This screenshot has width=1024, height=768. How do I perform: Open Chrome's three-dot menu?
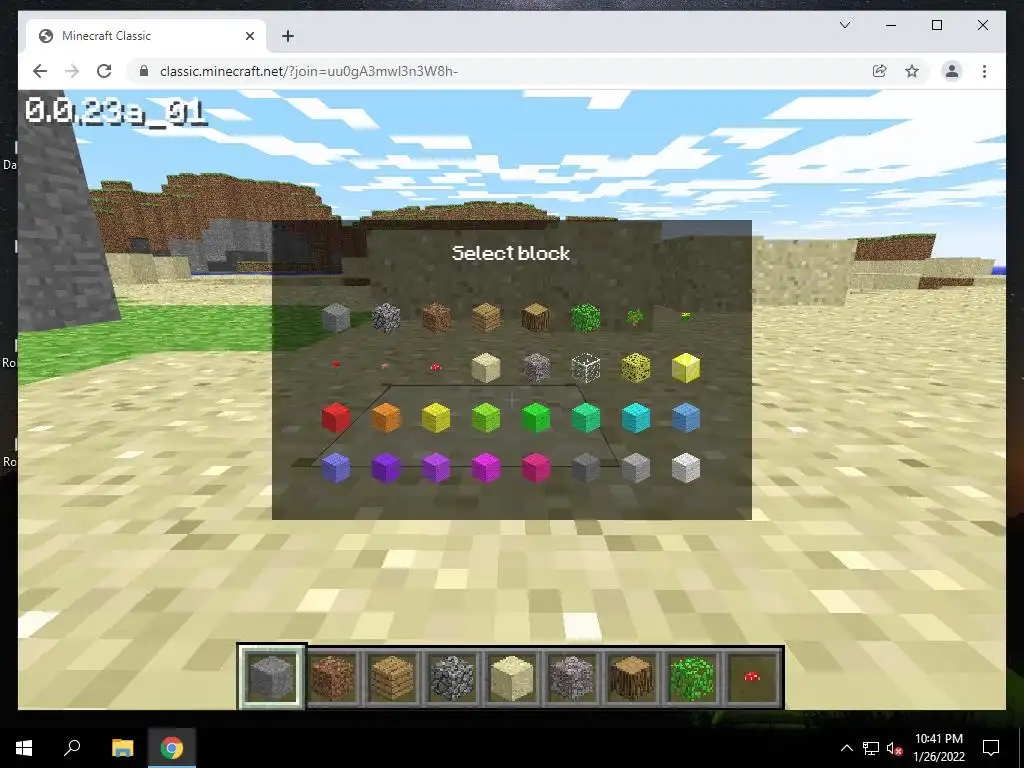point(984,71)
